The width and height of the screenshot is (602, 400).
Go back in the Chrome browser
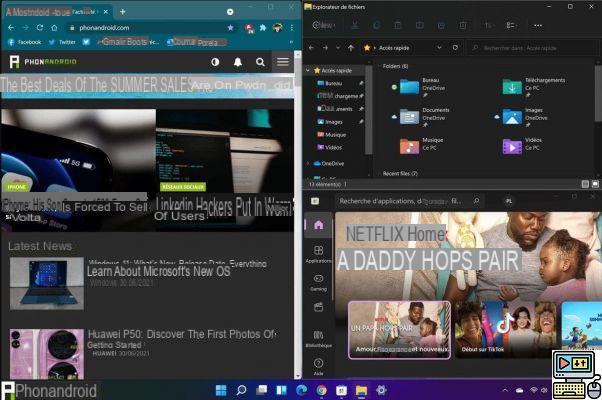click(11, 28)
